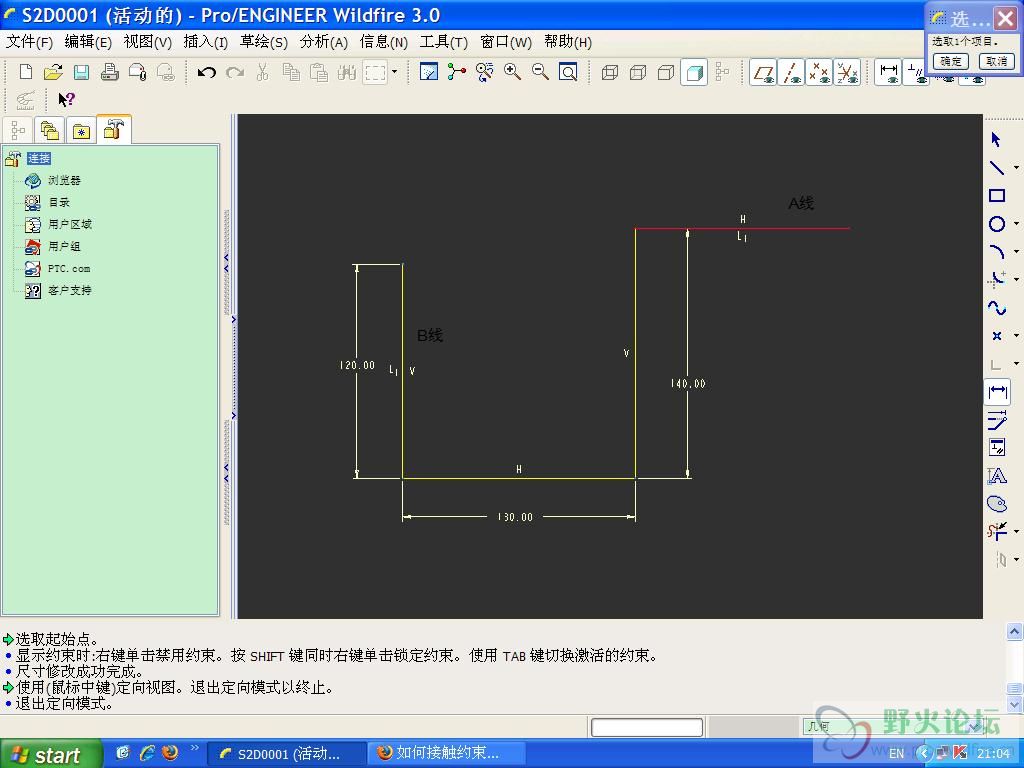Image resolution: width=1024 pixels, height=768 pixels.
Task: Open the selection box dropdown arrow
Action: [x=394, y=72]
